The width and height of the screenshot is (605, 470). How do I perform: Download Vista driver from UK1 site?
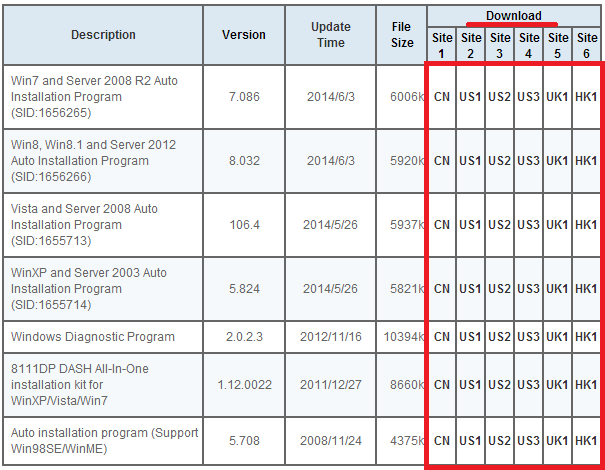click(557, 225)
